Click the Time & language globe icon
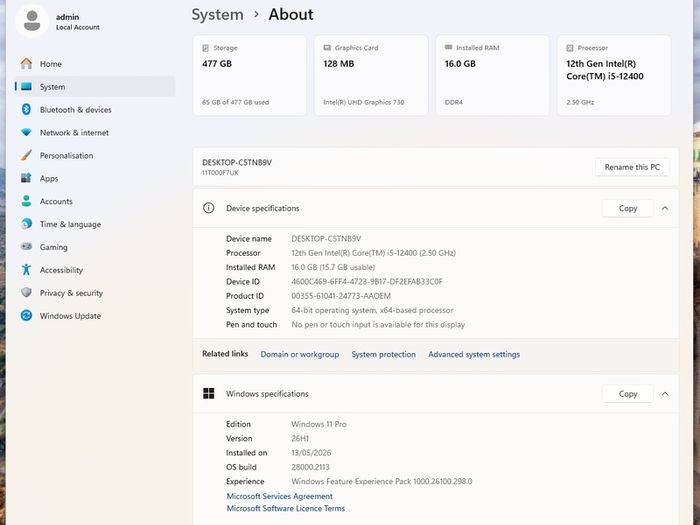700x525 pixels. click(x=26, y=224)
